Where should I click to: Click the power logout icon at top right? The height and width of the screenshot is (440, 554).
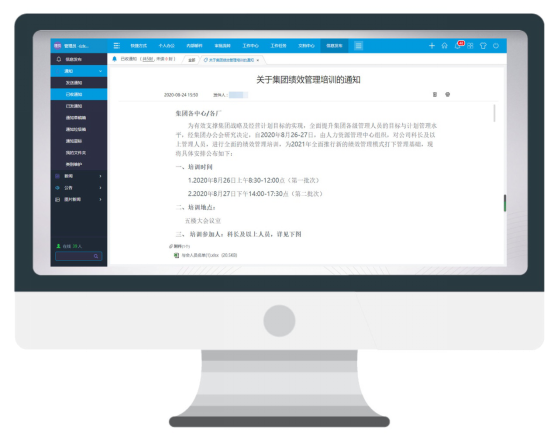(496, 46)
